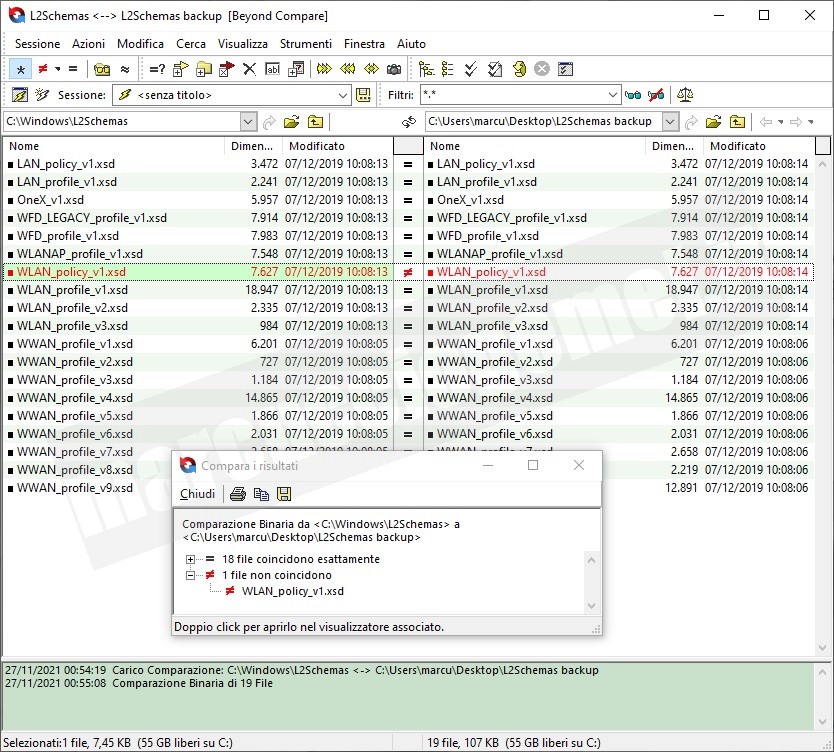Click the rename abl icon

(x=272, y=69)
